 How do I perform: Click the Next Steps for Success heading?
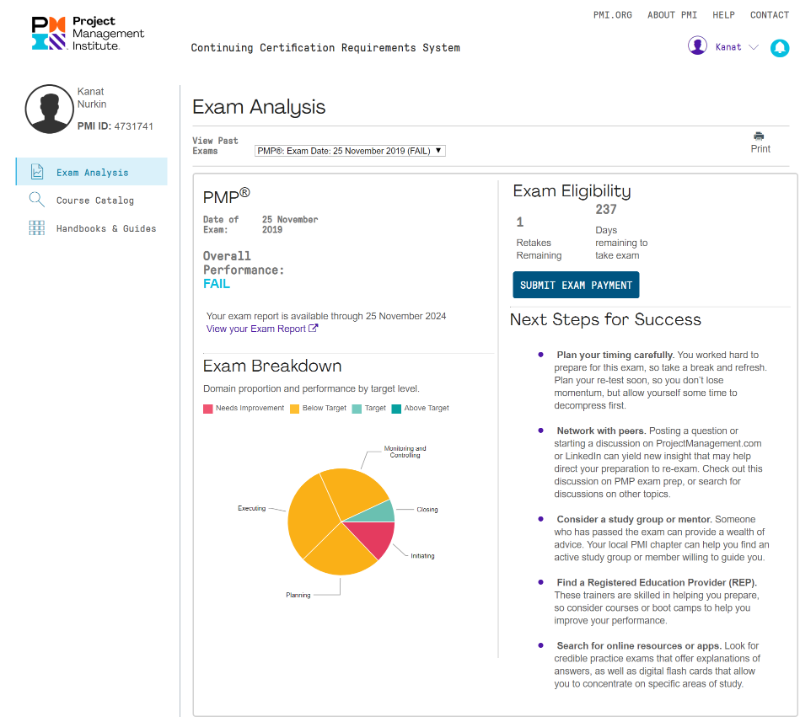pyautogui.click(x=606, y=319)
